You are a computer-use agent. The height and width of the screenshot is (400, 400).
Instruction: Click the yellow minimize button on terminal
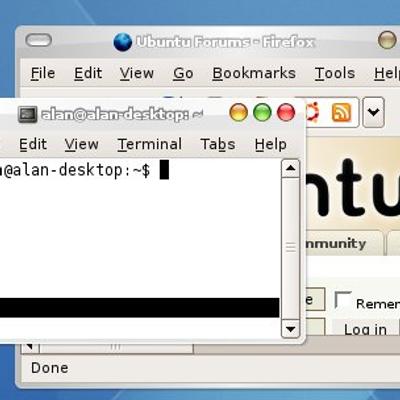click(238, 112)
